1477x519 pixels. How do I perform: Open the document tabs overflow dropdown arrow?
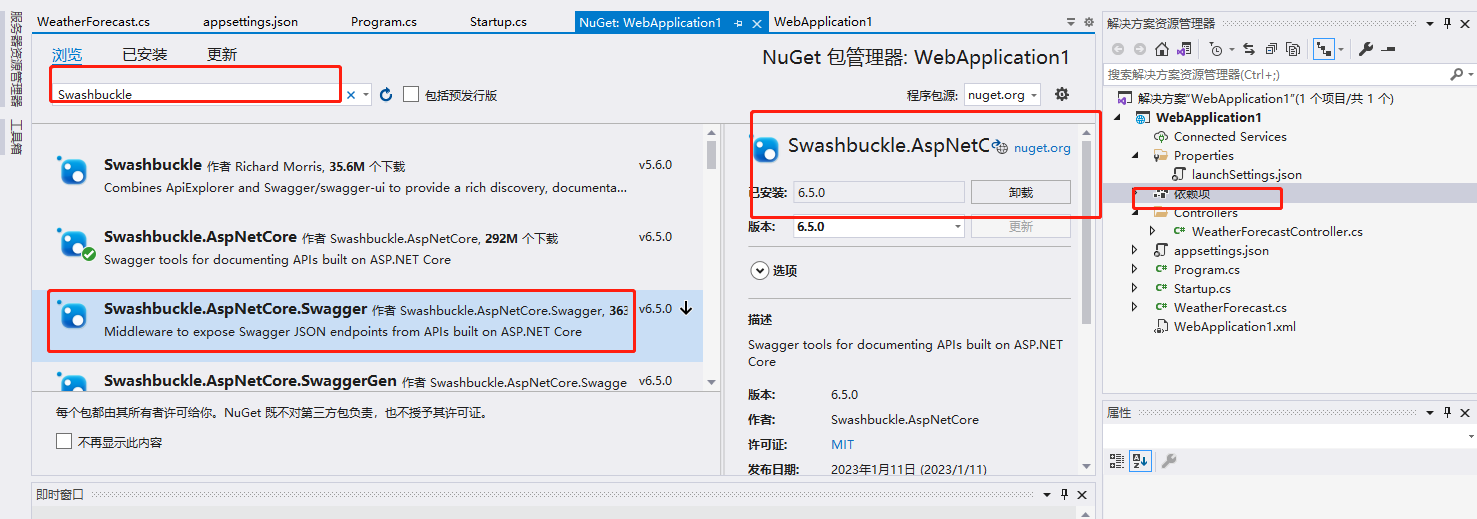click(1072, 22)
